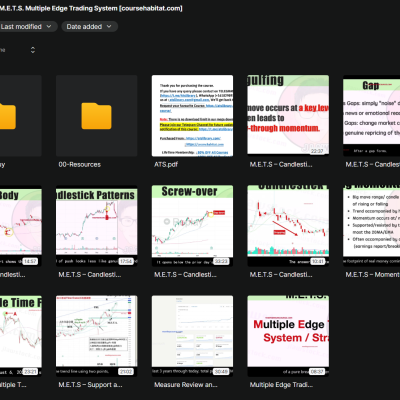Open the Gap candlestick video thumbnail

371,115
